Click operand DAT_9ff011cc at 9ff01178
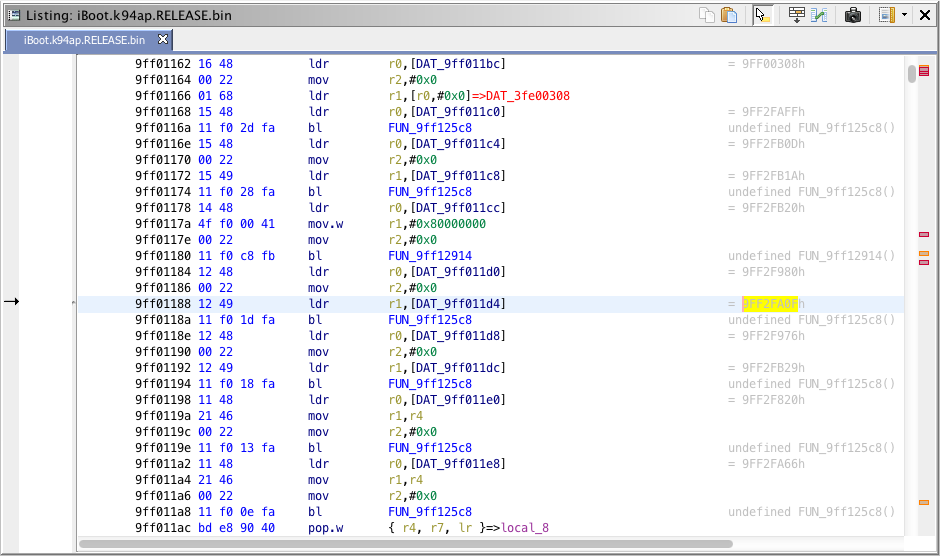This screenshot has width=940, height=556. [x=458, y=208]
